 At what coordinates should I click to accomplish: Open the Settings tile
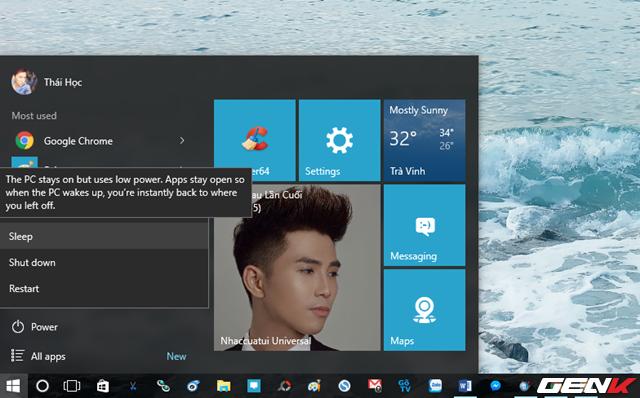340,140
